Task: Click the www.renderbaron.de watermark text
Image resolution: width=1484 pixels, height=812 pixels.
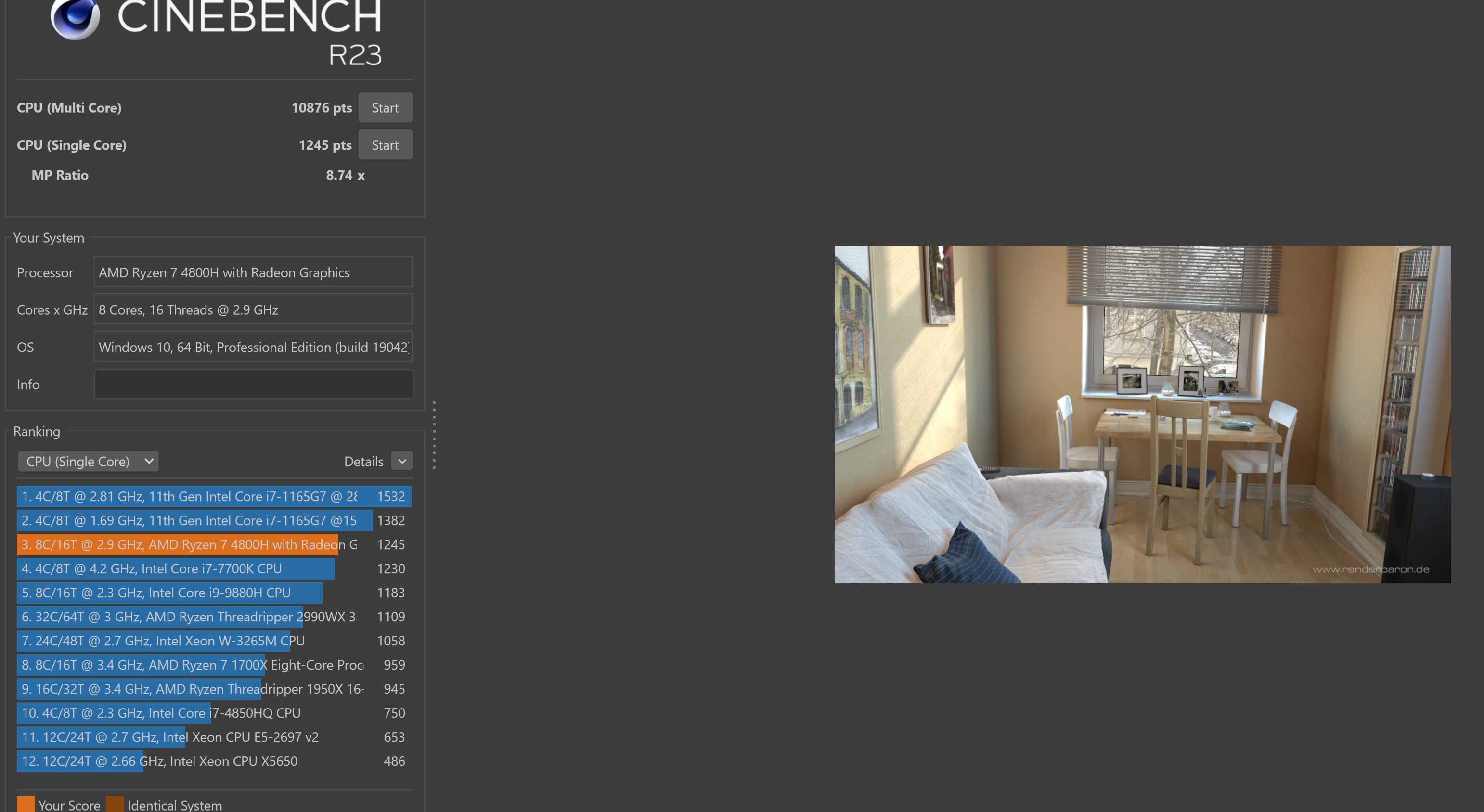Action: tap(1371, 569)
